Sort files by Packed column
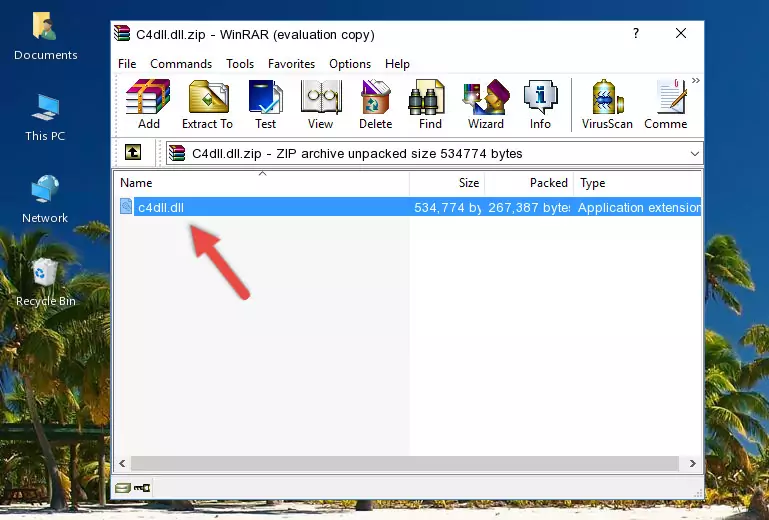The width and height of the screenshot is (769, 520). 529,183
